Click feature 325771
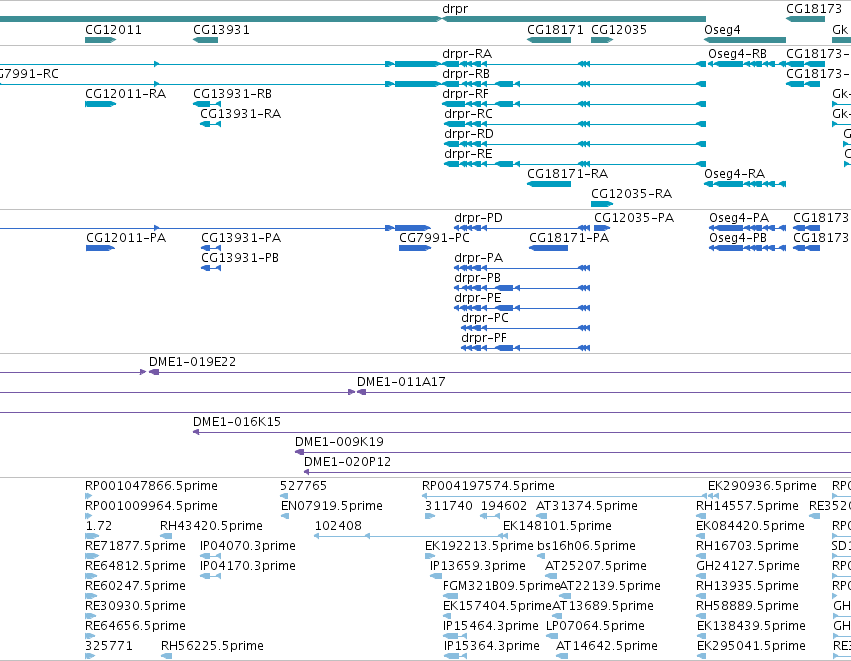Viewport: 851px width, 661px height. [x=109, y=646]
